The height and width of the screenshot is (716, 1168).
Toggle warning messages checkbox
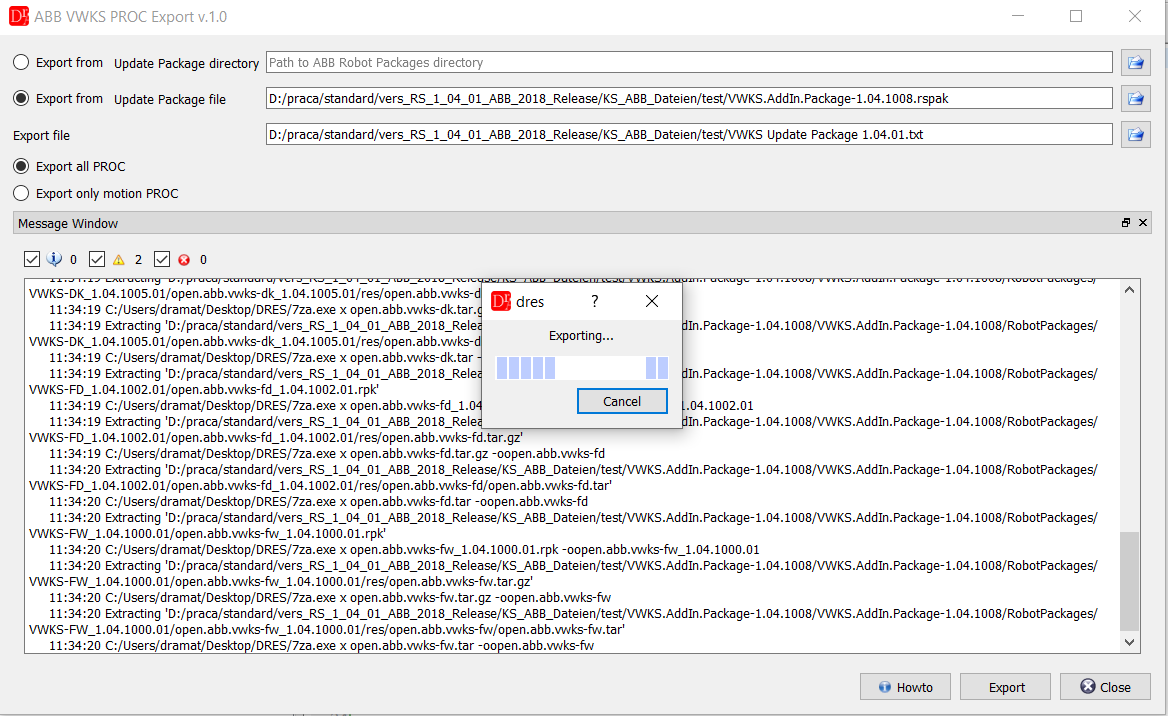(x=97, y=259)
